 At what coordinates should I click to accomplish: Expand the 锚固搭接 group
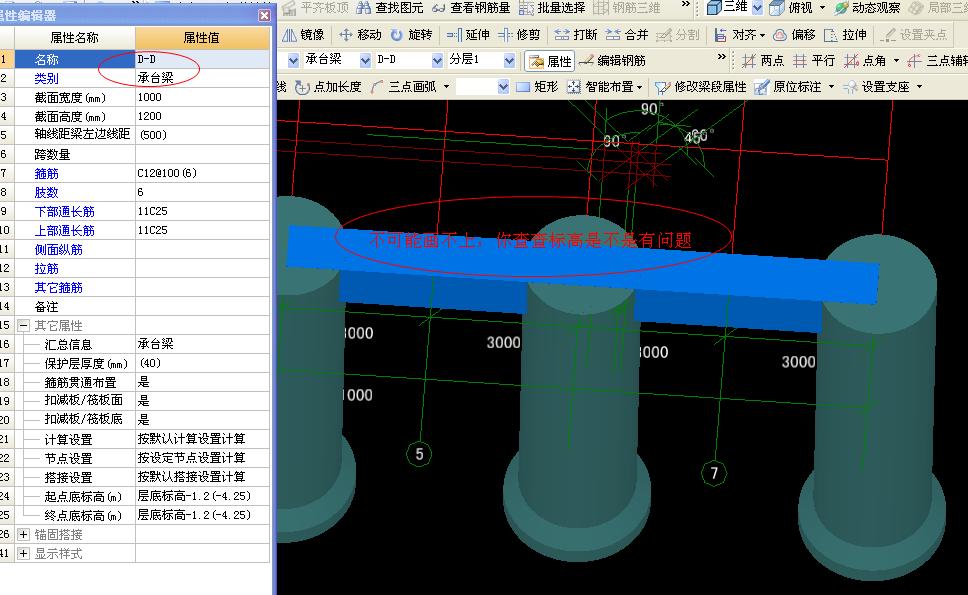coord(23,535)
